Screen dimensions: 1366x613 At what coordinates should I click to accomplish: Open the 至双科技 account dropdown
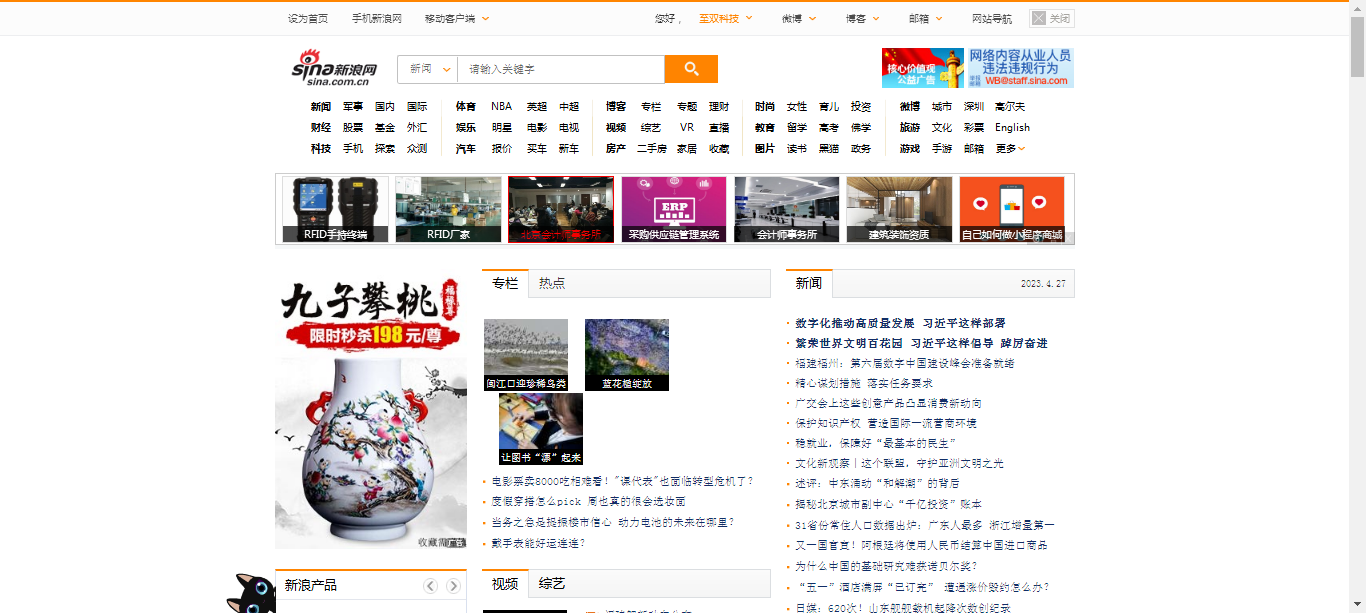pyautogui.click(x=726, y=18)
